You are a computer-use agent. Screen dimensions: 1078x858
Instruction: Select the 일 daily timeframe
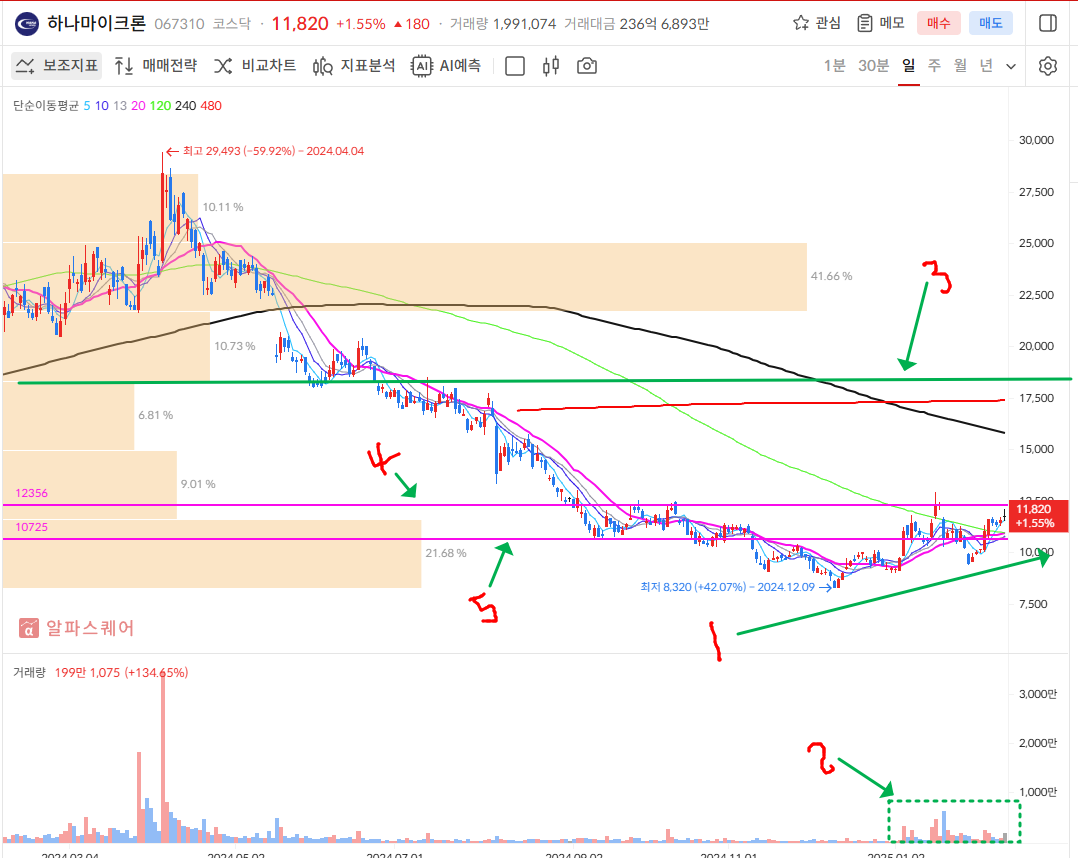pyautogui.click(x=908, y=66)
